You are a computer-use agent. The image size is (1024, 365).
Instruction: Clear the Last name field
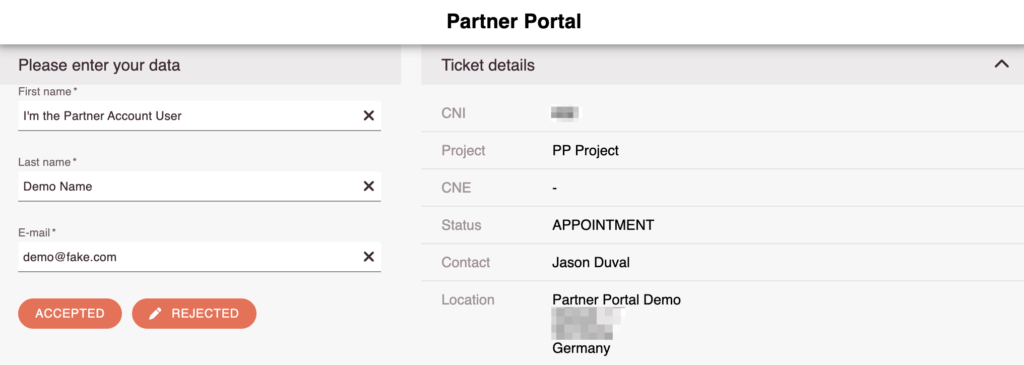tap(368, 186)
